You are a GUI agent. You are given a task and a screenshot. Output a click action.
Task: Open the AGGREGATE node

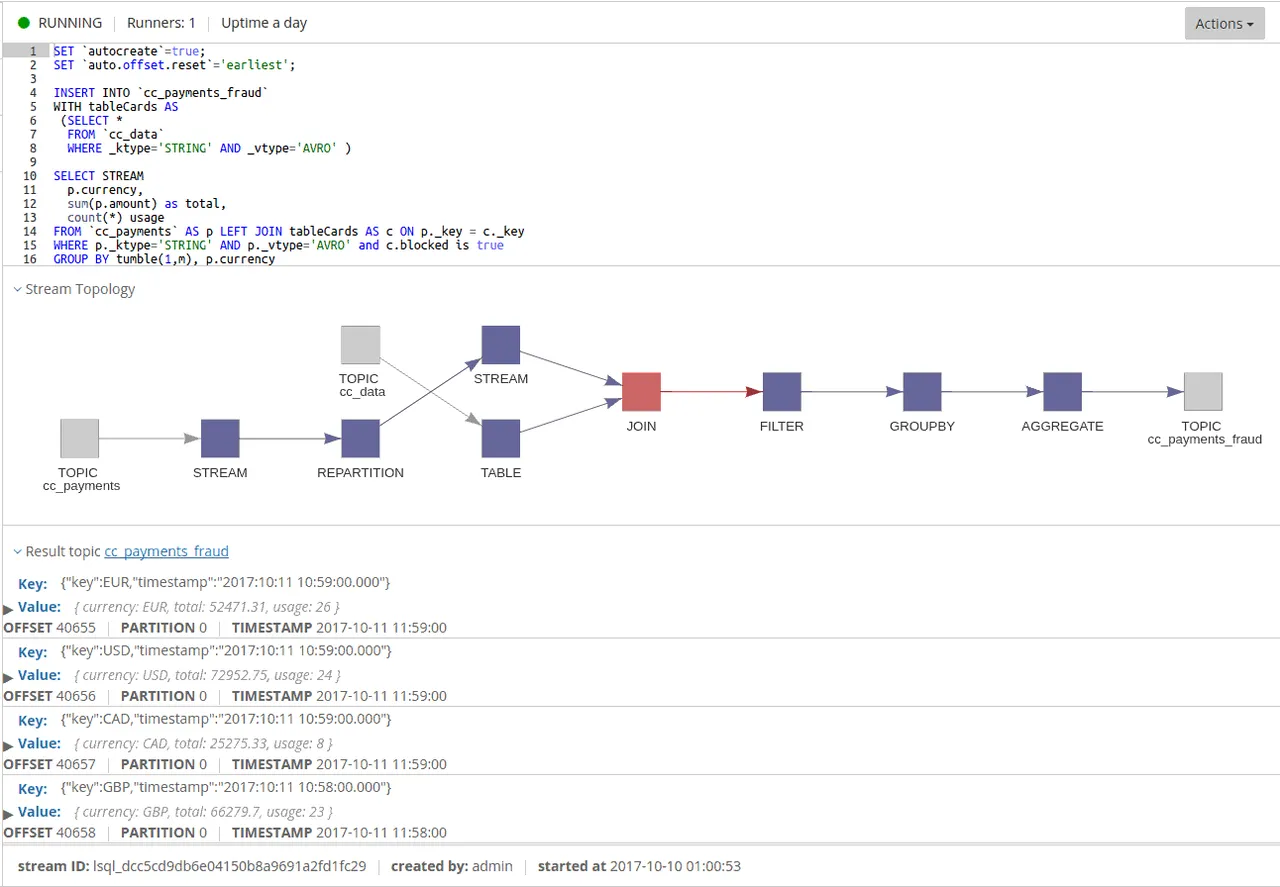(1062, 391)
